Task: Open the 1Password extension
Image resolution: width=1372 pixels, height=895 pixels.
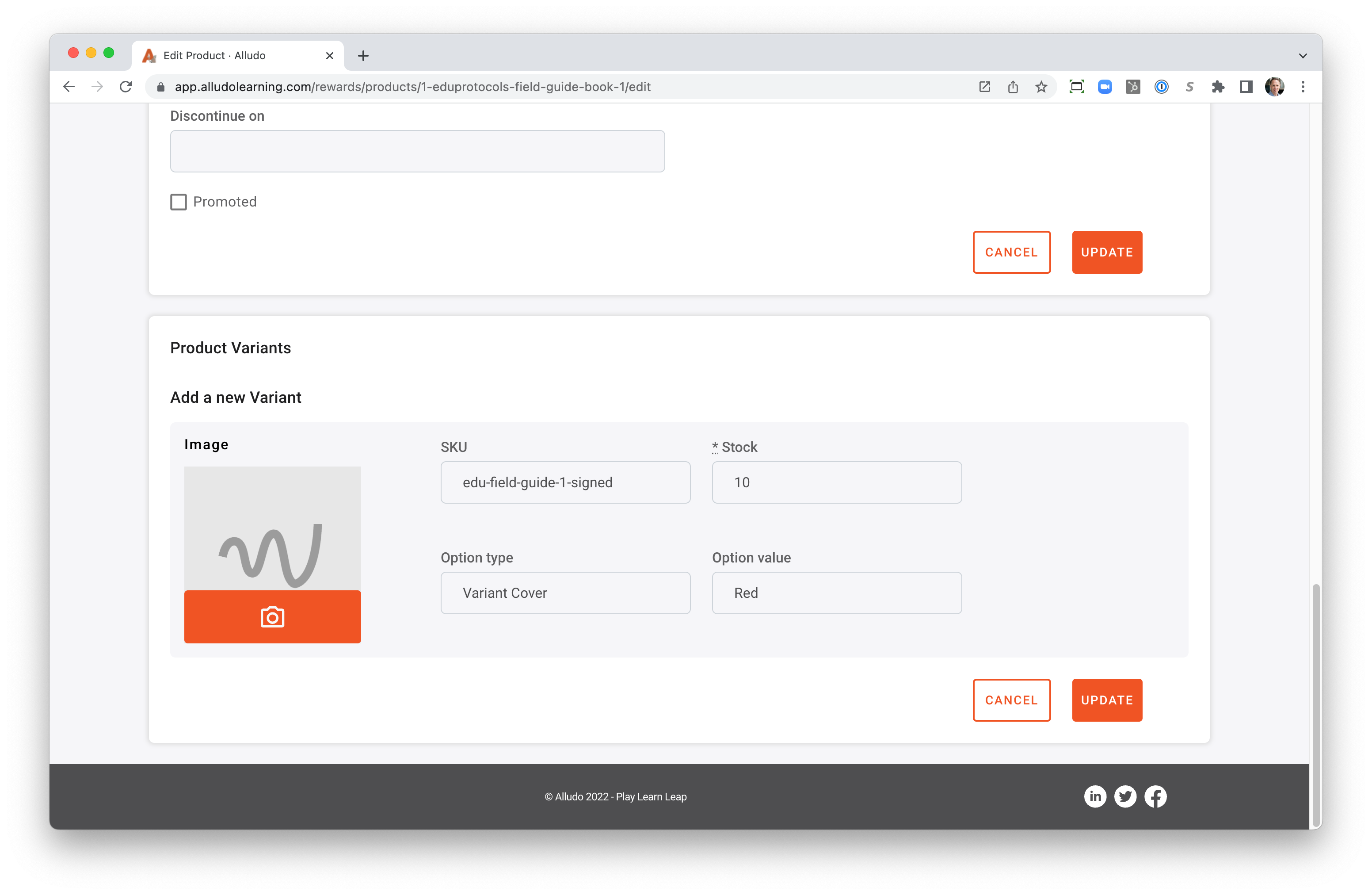Action: (1161, 87)
